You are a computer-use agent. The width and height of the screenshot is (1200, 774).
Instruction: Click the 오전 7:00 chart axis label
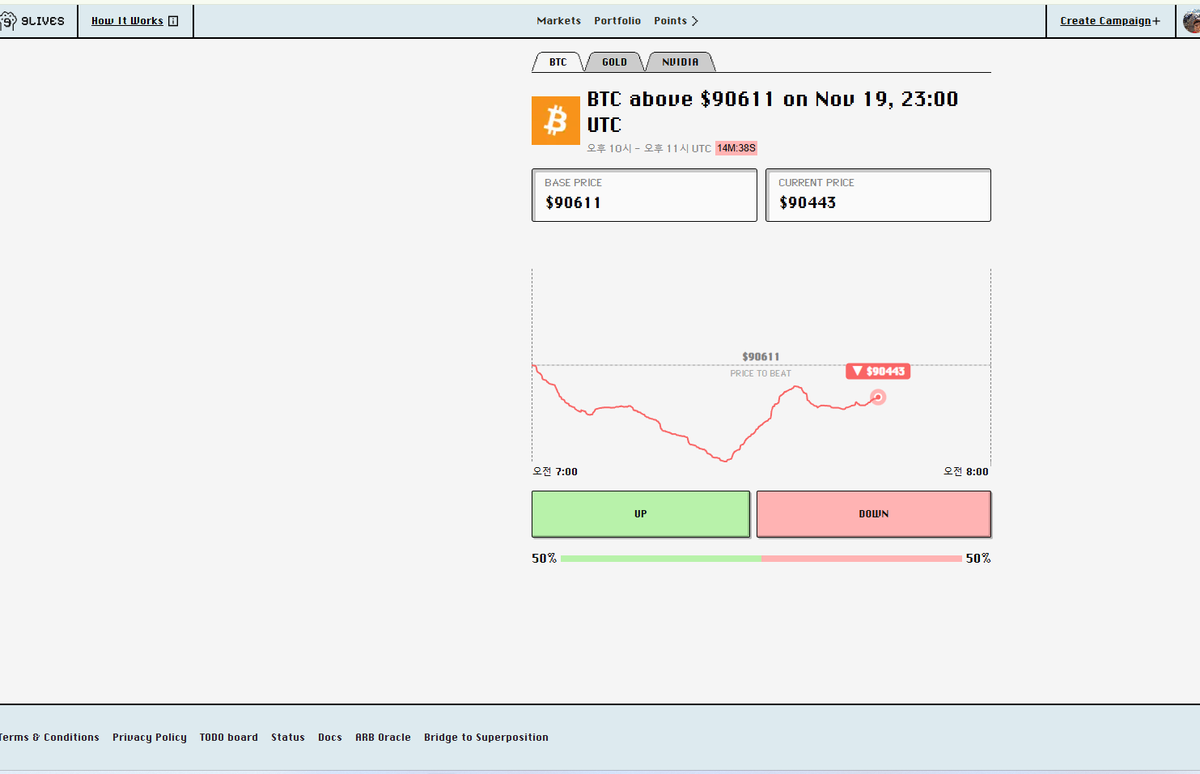(554, 472)
